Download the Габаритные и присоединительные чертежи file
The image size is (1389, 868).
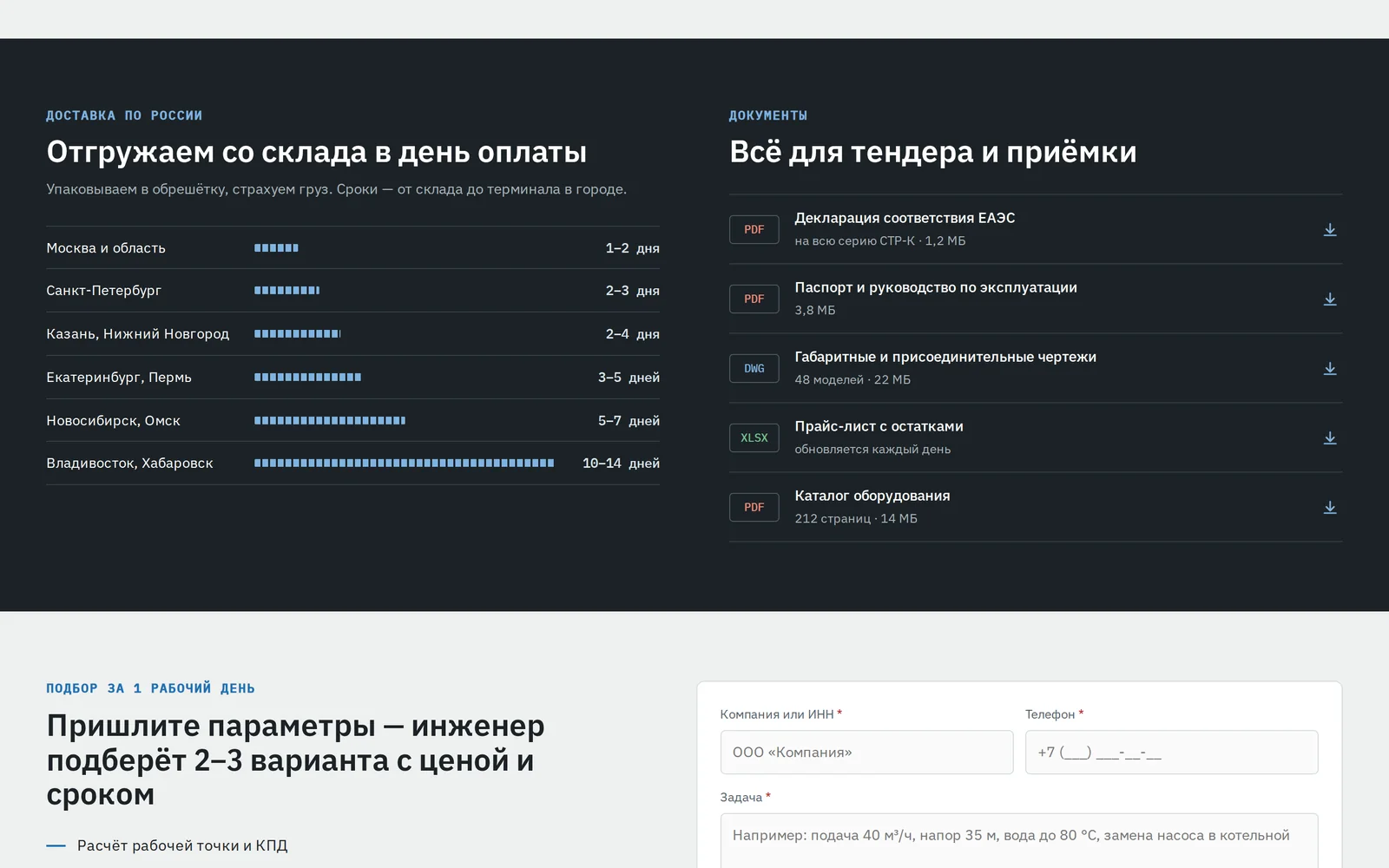[x=1329, y=369]
